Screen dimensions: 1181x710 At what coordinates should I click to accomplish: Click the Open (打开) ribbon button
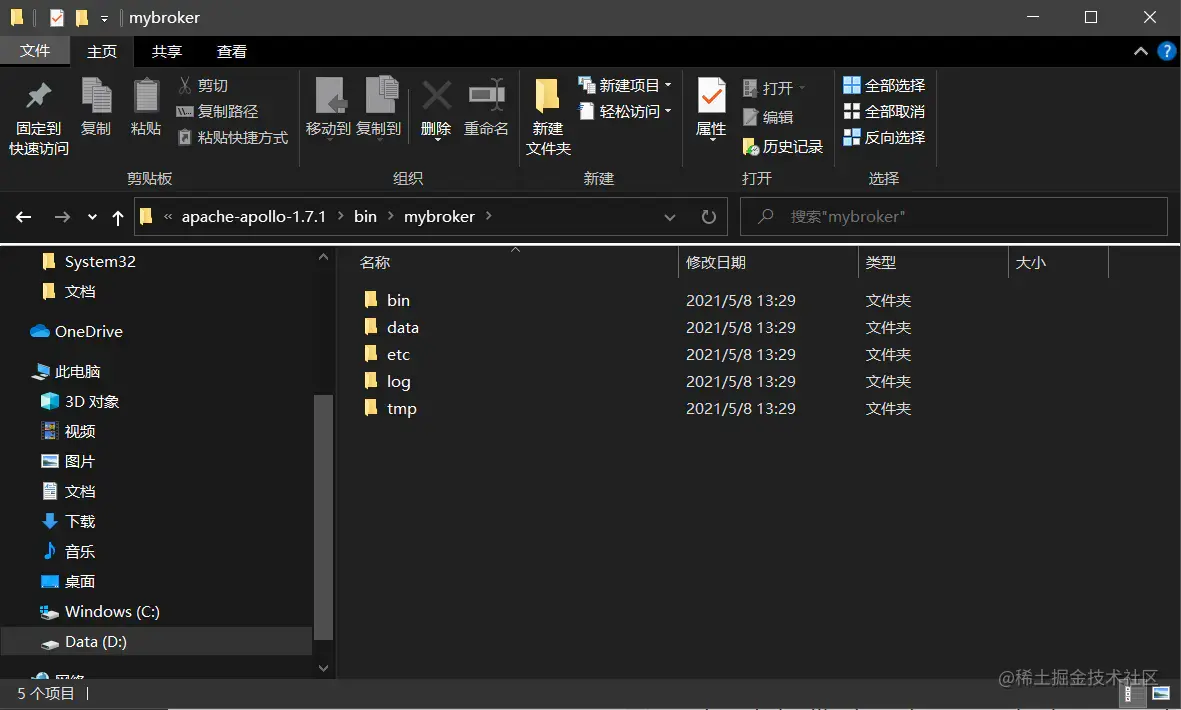click(x=774, y=88)
